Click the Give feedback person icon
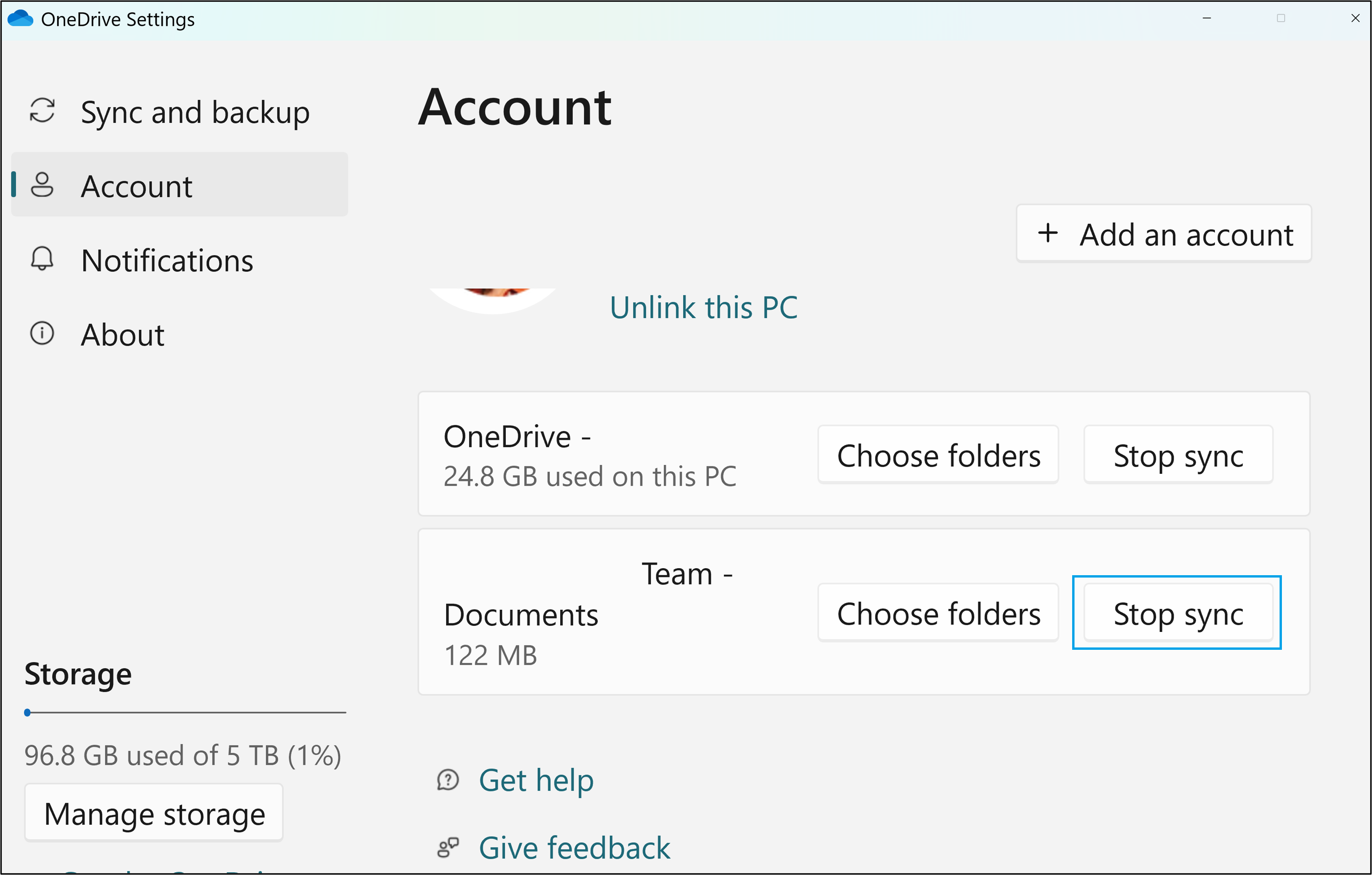 448,848
